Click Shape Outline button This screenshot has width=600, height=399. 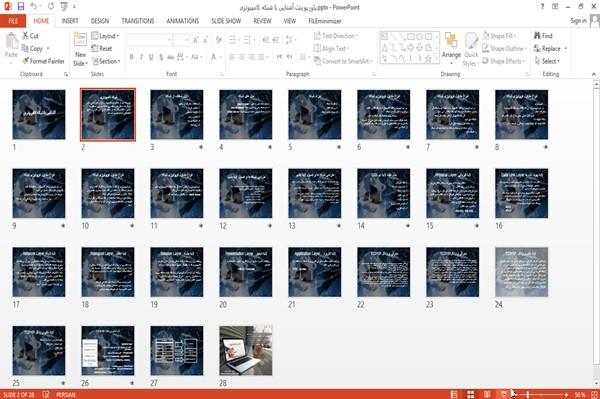tap(504, 49)
